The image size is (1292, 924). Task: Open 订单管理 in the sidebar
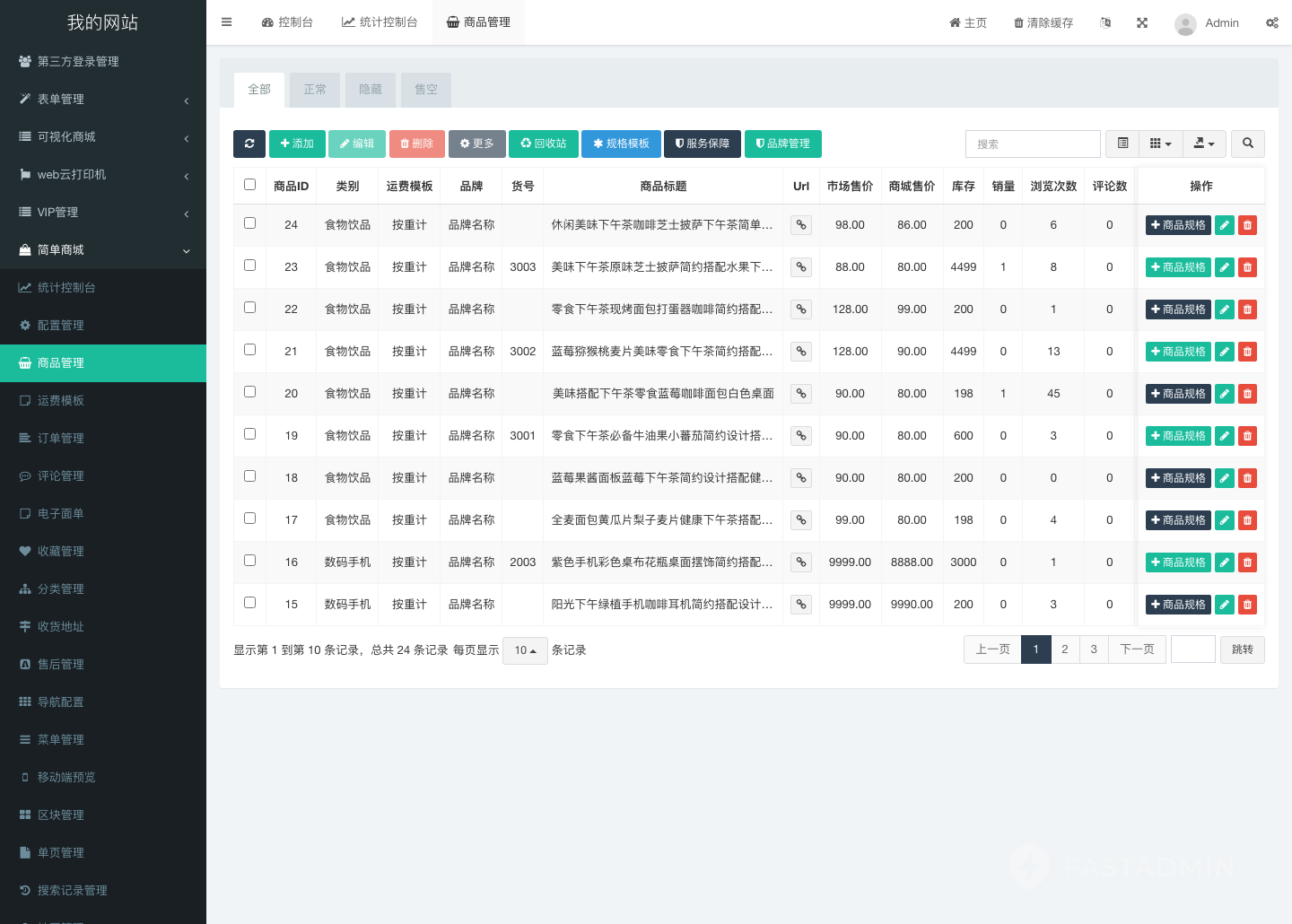pyautogui.click(x=61, y=439)
